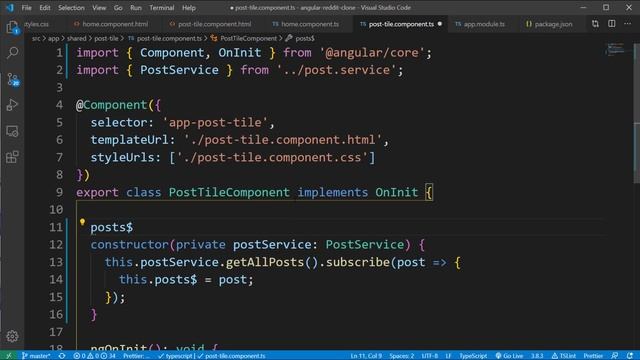Switch to the home.component.ts tab

tap(310, 24)
